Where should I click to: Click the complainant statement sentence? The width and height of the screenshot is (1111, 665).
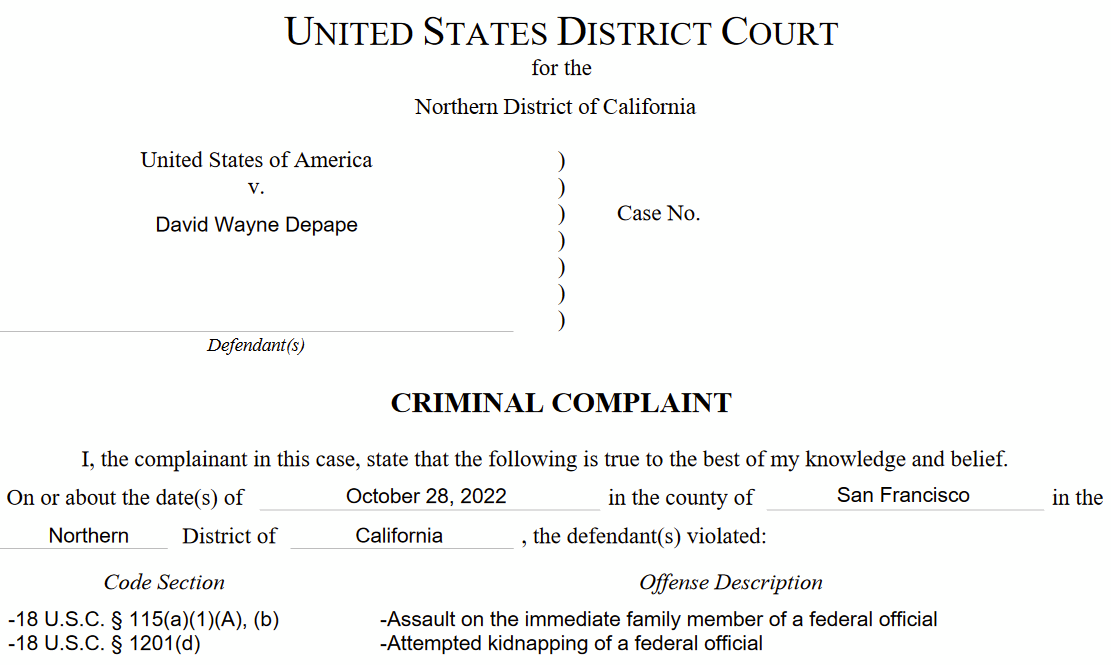pyautogui.click(x=545, y=460)
